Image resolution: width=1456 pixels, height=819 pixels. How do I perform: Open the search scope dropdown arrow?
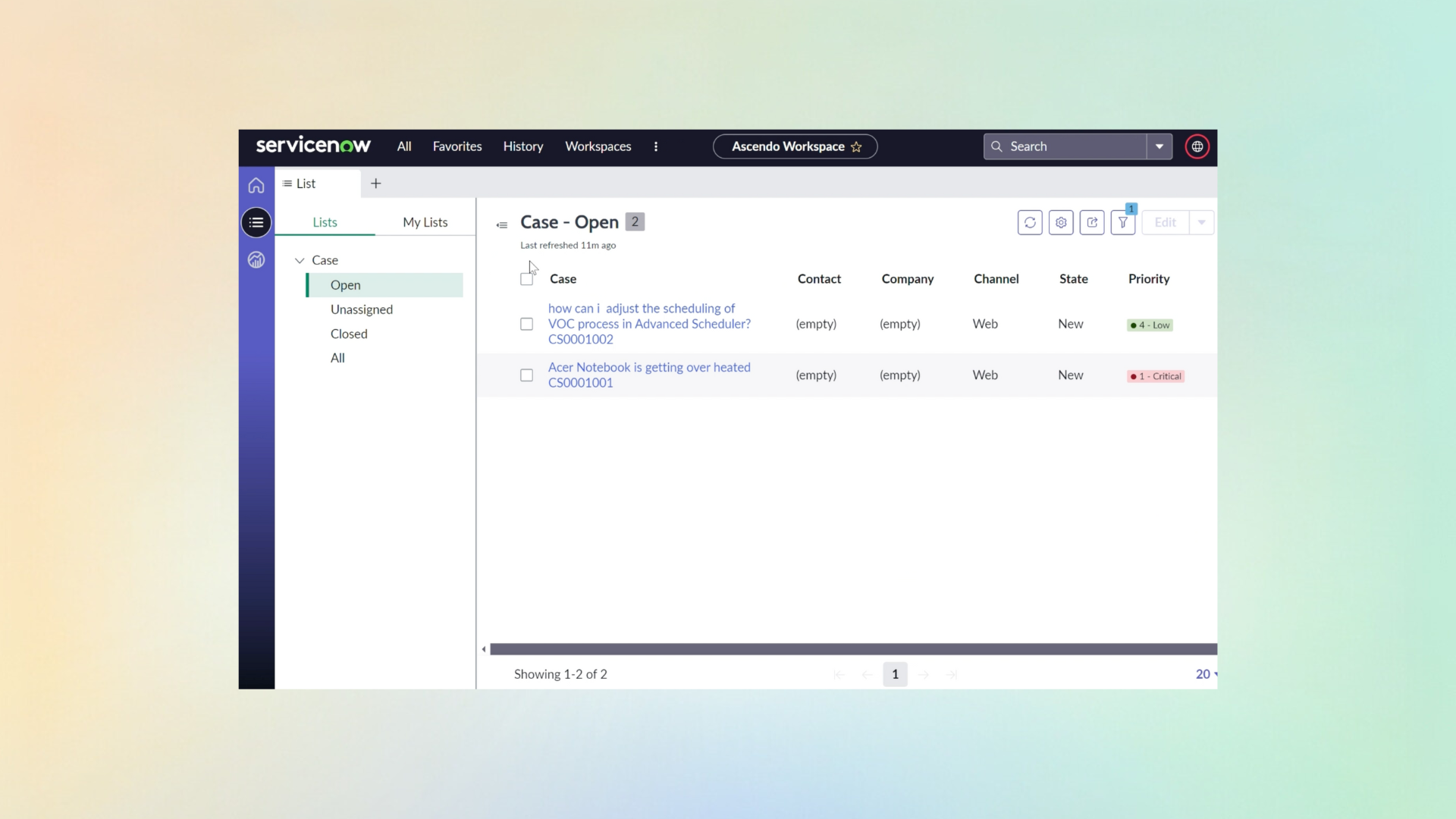1159,146
